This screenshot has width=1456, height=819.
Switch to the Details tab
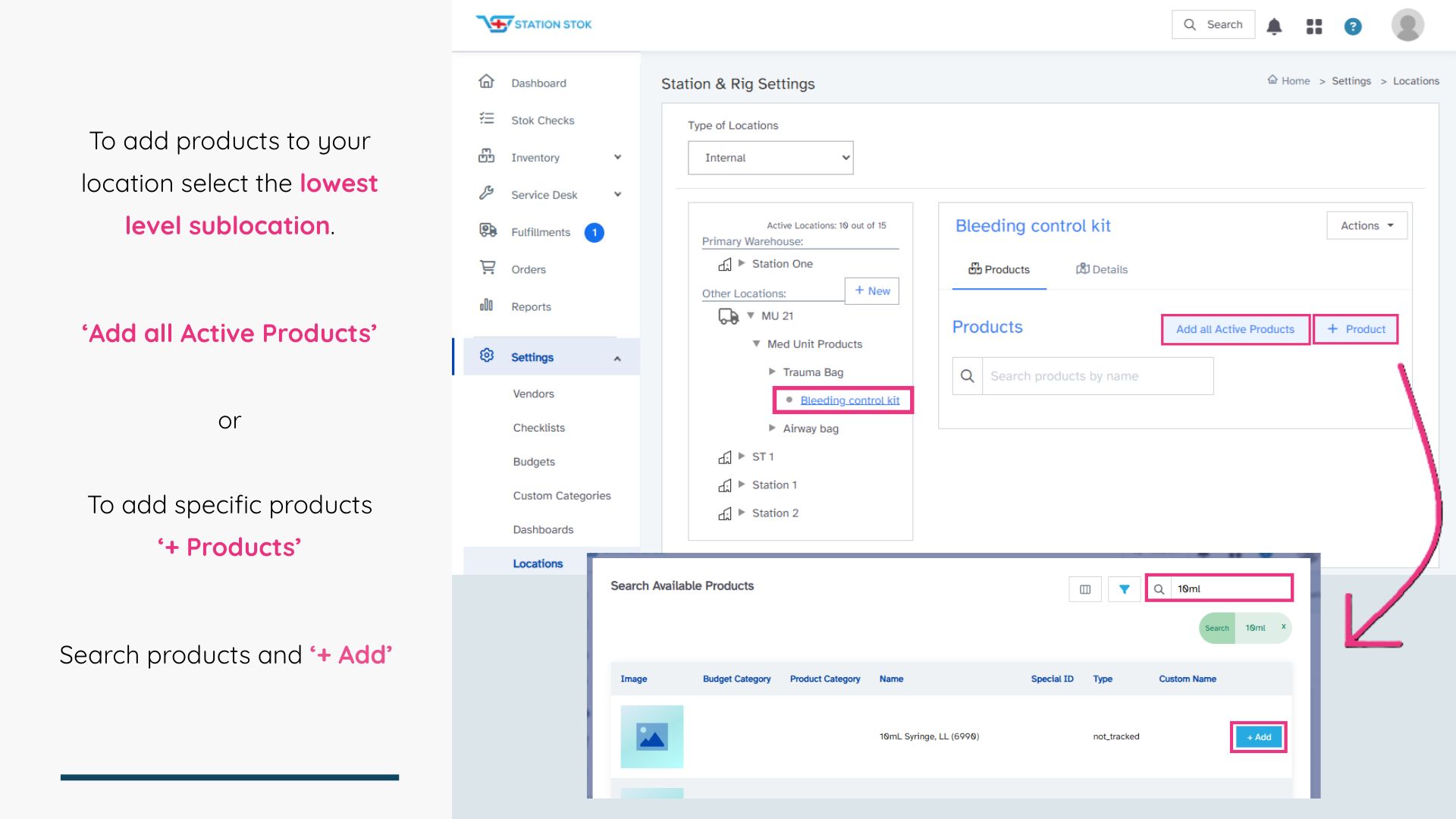pos(1102,269)
